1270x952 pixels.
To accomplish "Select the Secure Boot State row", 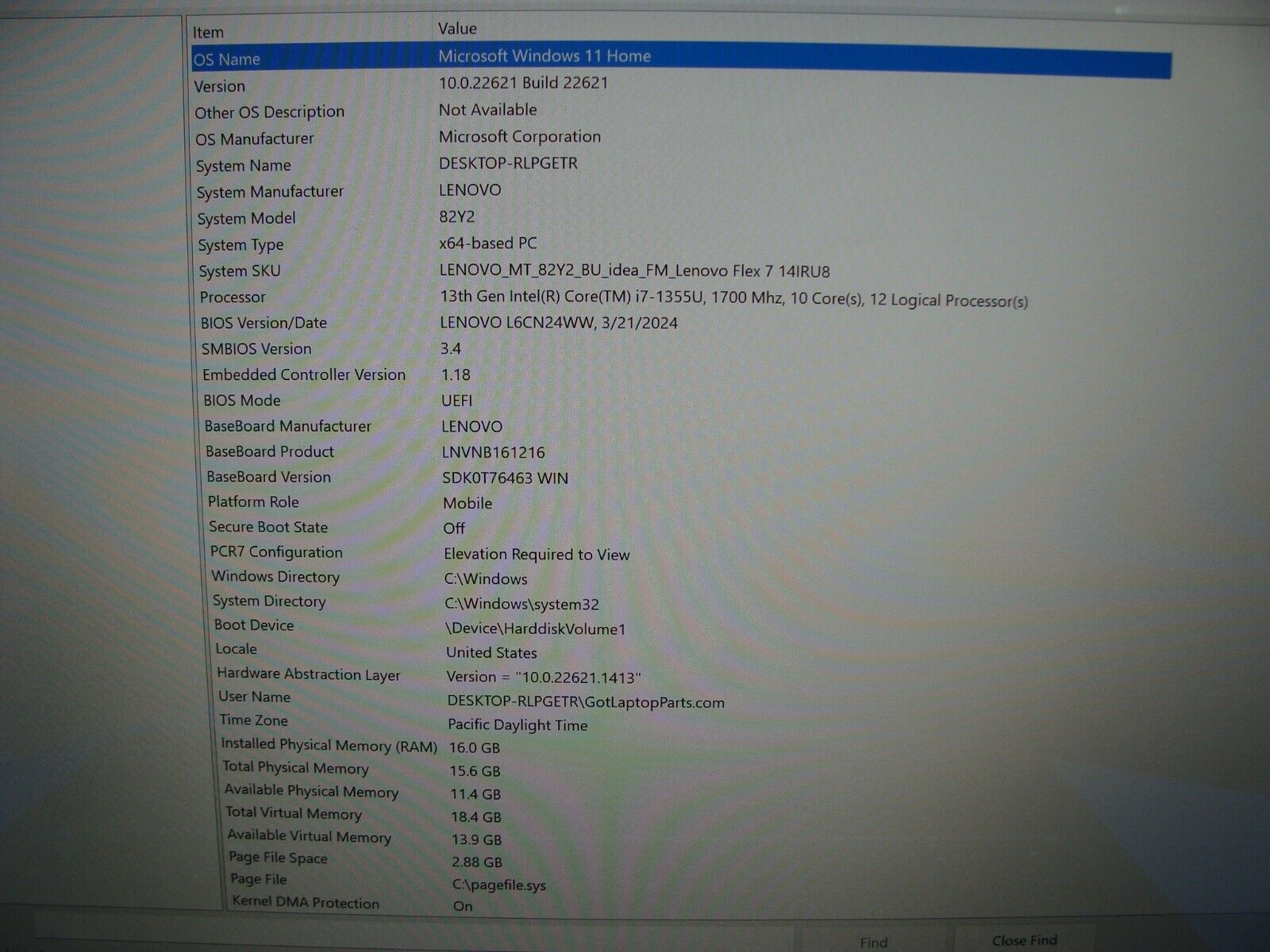I will pyautogui.click(x=268, y=528).
